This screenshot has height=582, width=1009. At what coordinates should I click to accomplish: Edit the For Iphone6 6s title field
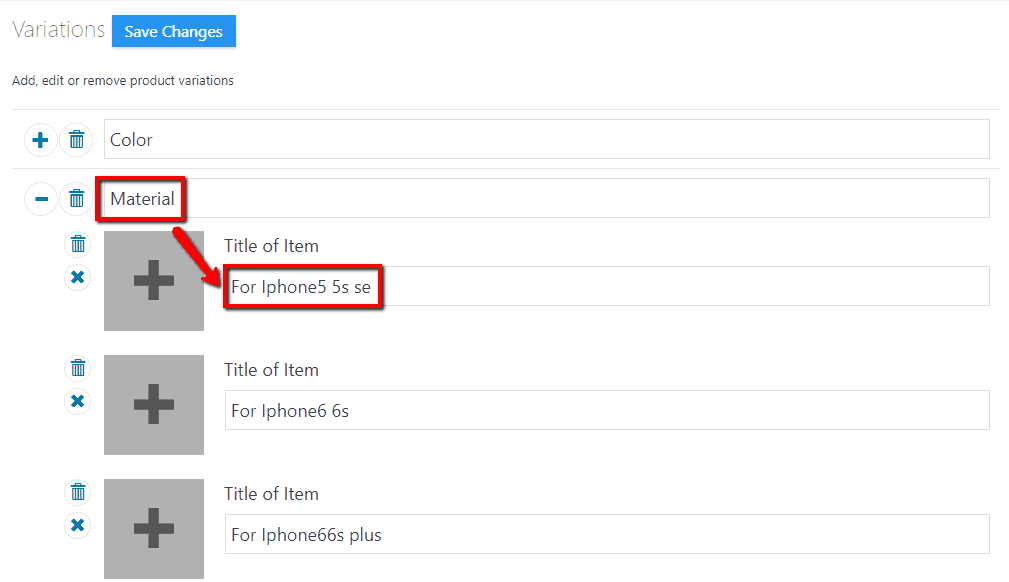[x=606, y=410]
